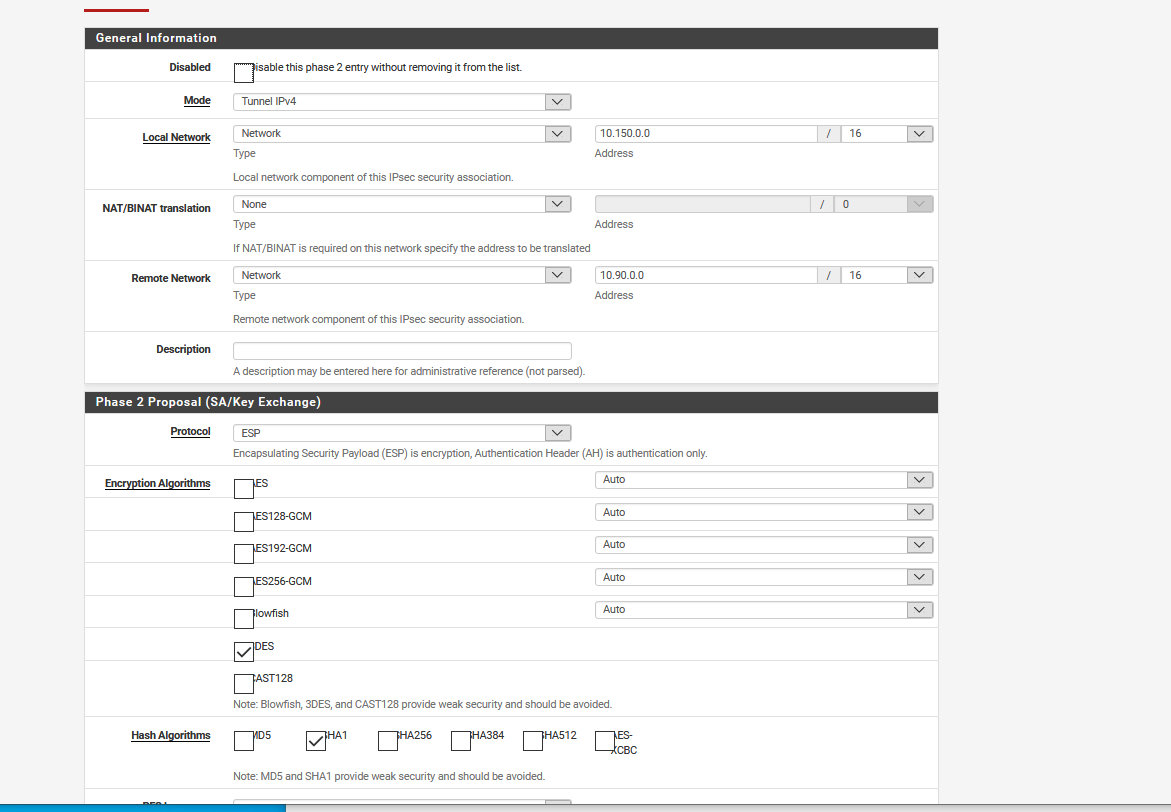Open the Remote Network type dropdown
This screenshot has width=1171, height=812.
click(402, 275)
